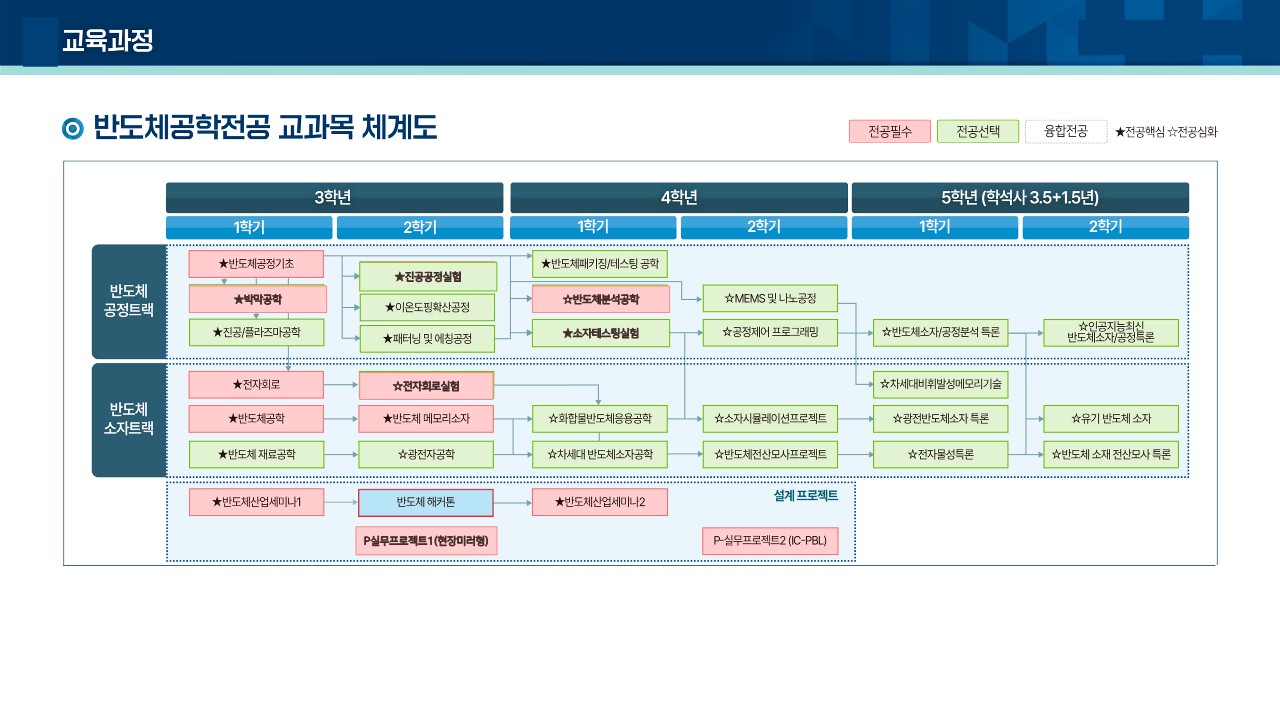The height and width of the screenshot is (720, 1280).
Task: Select the 반도체산업세미나2 course box
Action: (x=599, y=502)
